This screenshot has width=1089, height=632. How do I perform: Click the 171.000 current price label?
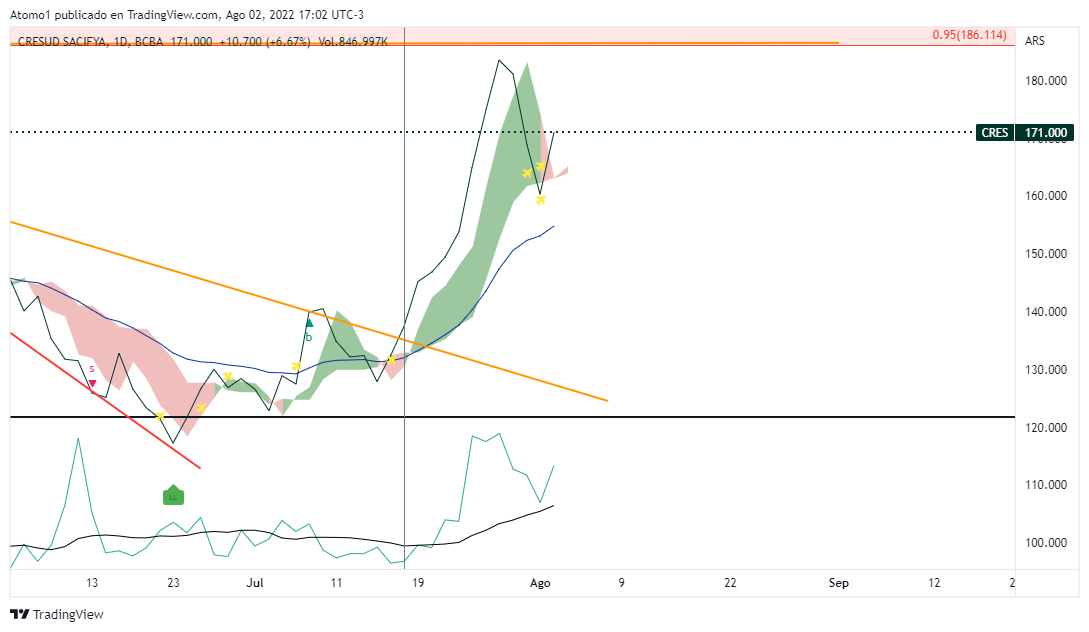(1045, 133)
